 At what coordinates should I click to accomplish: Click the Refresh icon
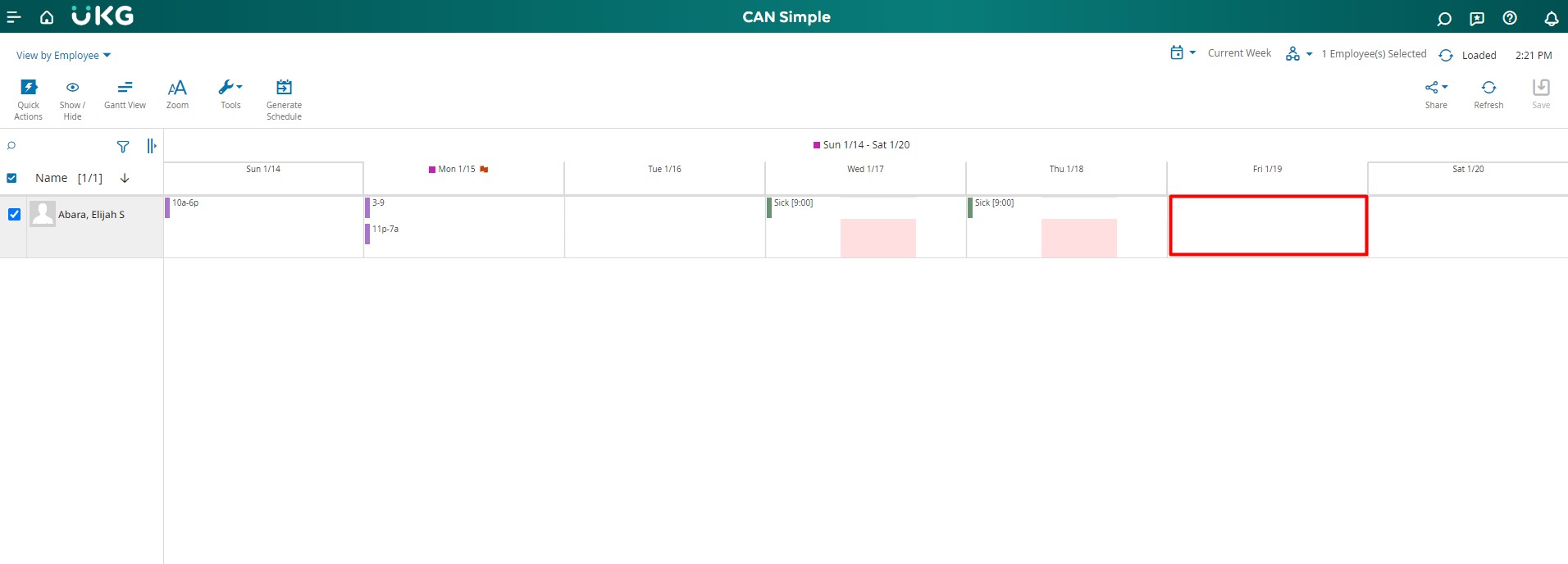pos(1488,89)
